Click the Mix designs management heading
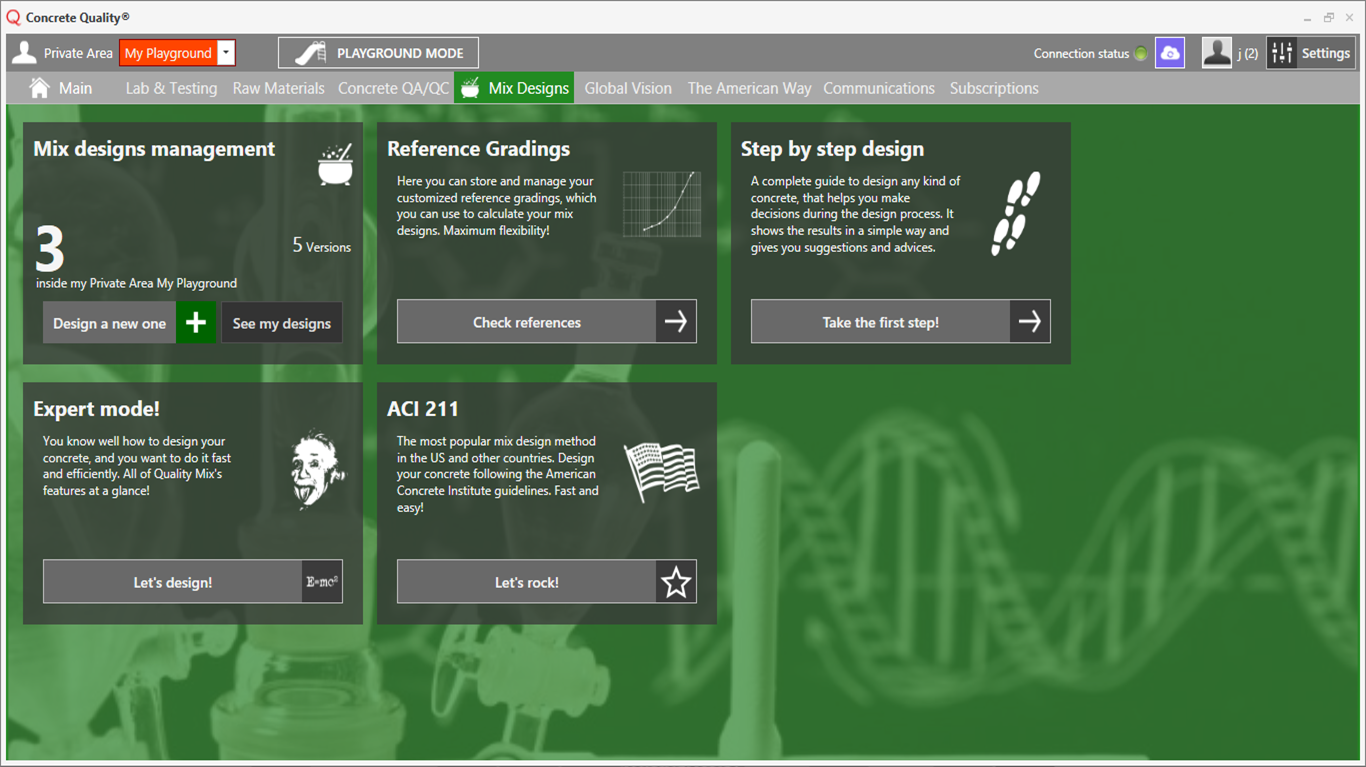The width and height of the screenshot is (1366, 767). pyautogui.click(x=154, y=149)
